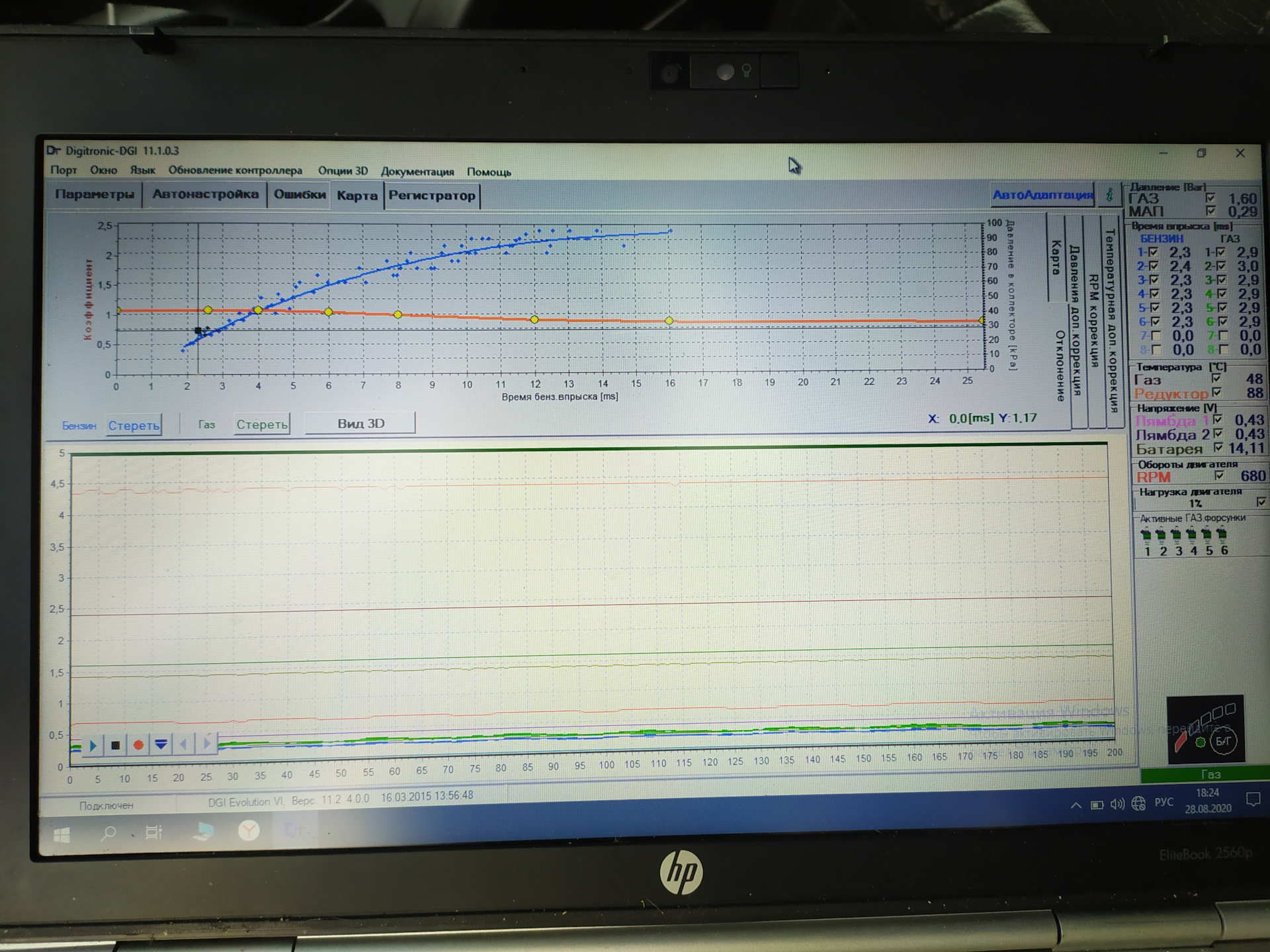Toggle the ГАЗ pressure checkbox
The width and height of the screenshot is (1270, 952).
[1210, 198]
